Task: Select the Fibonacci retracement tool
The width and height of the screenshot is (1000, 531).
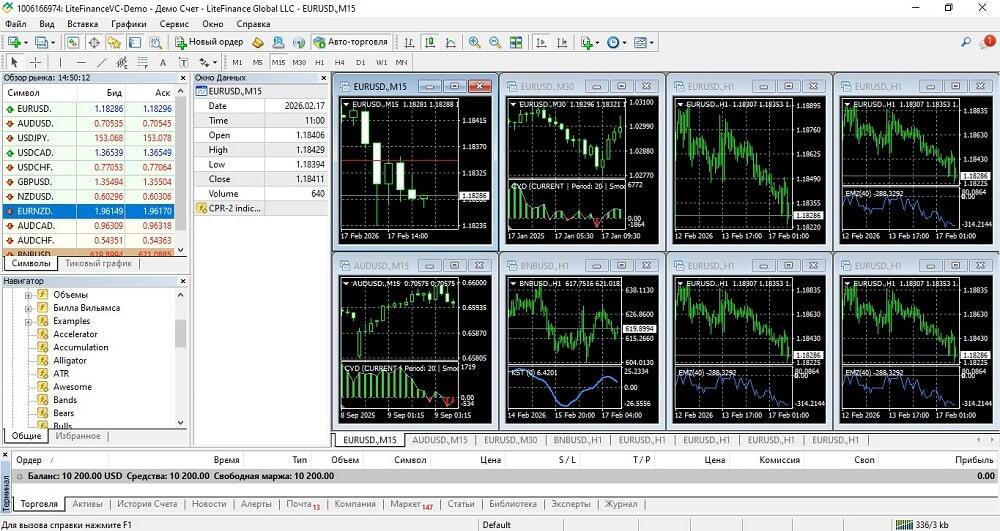Action: (142, 62)
